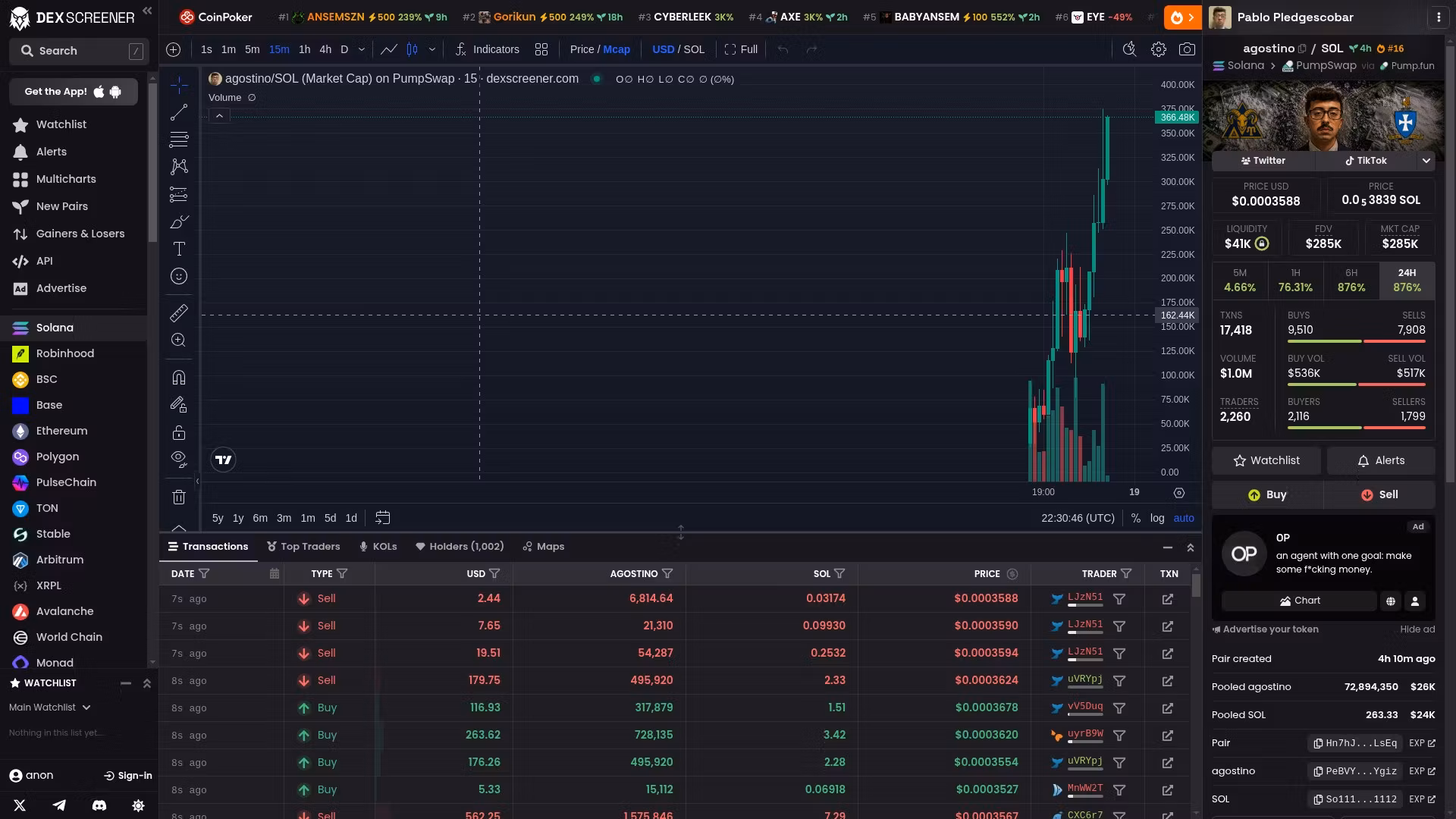Open chart settings gear icon
Image resolution: width=1456 pixels, height=819 pixels.
(x=1158, y=49)
